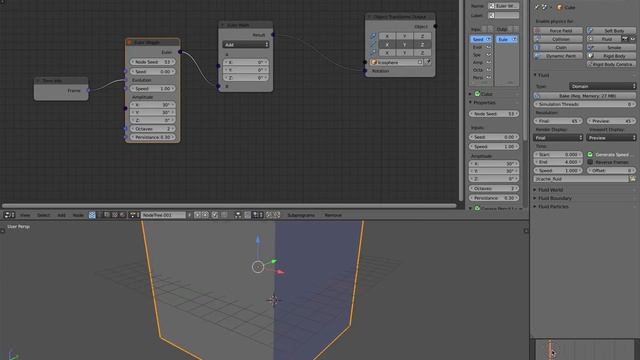Select the Seed input socket row
Screen dimensions: 640x360
coord(481,39)
